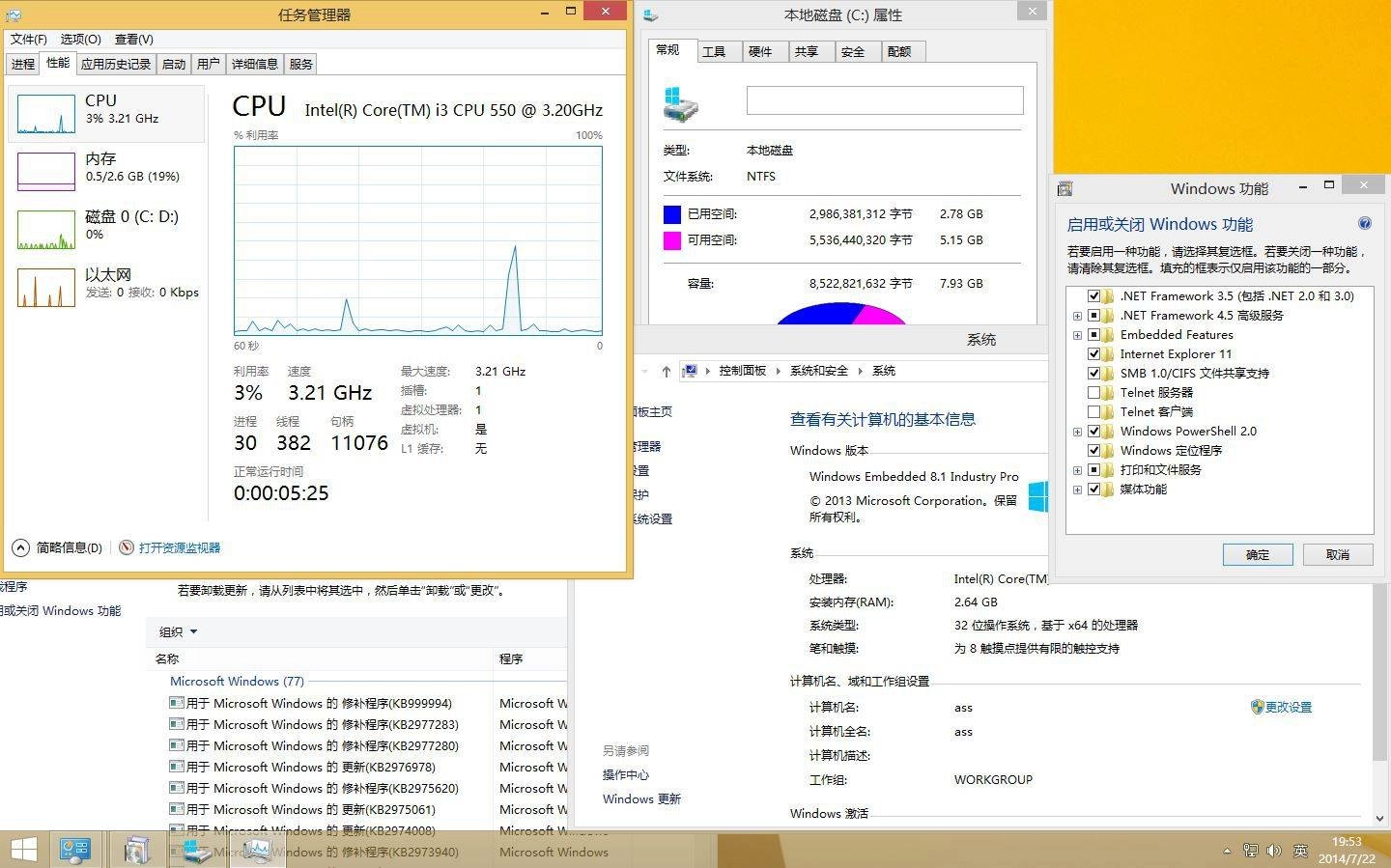Select the 内存 memory graph thumbnail
Viewport: 1391px width, 868px height.
click(x=46, y=172)
